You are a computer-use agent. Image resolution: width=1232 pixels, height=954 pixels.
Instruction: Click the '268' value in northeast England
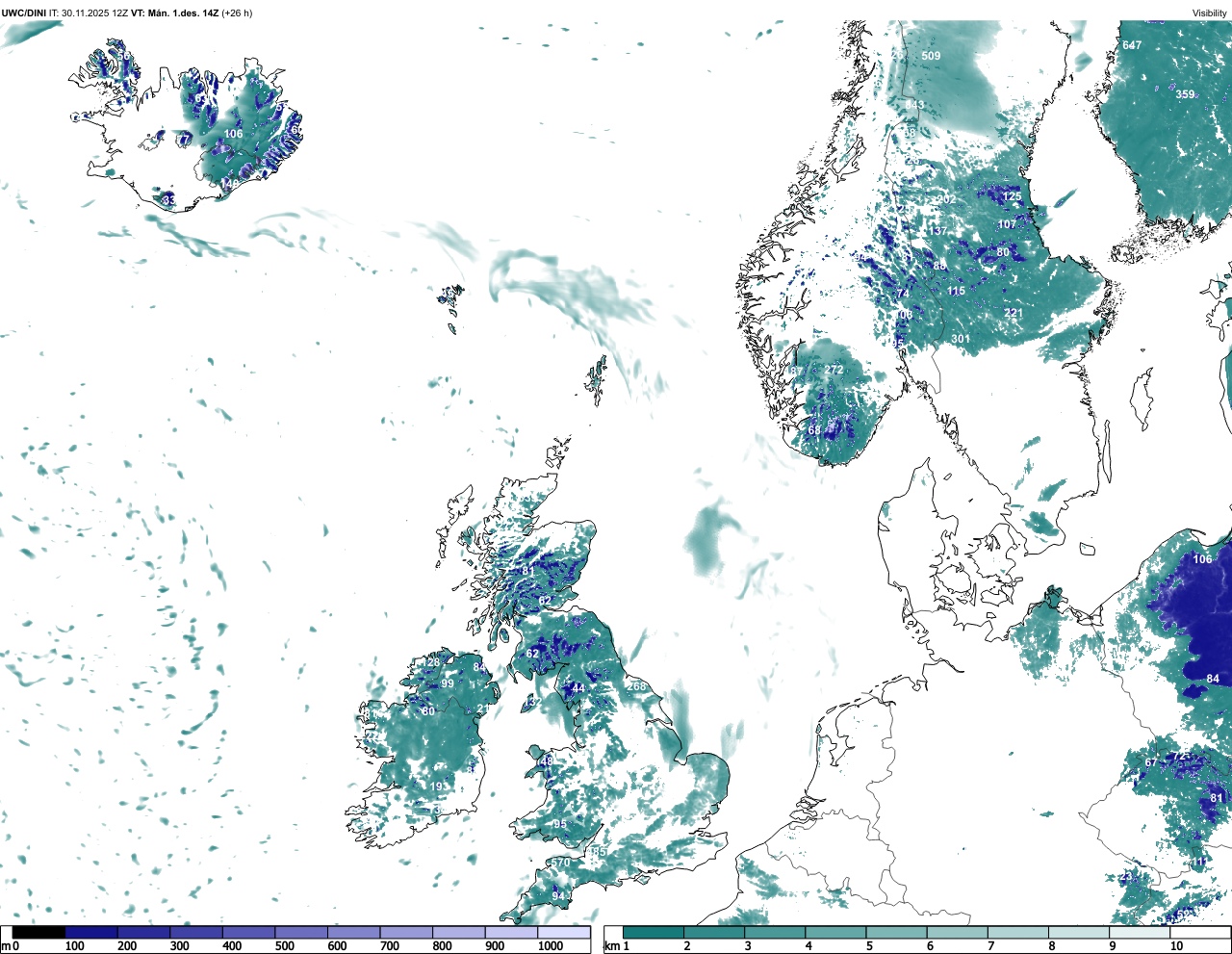pos(637,686)
